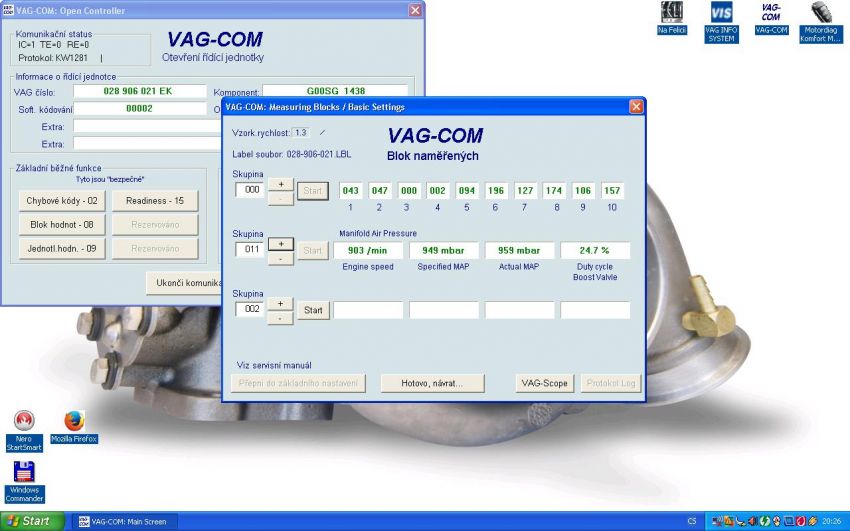Click Hotovo, návrat button
The height and width of the screenshot is (531, 850).
coord(432,383)
